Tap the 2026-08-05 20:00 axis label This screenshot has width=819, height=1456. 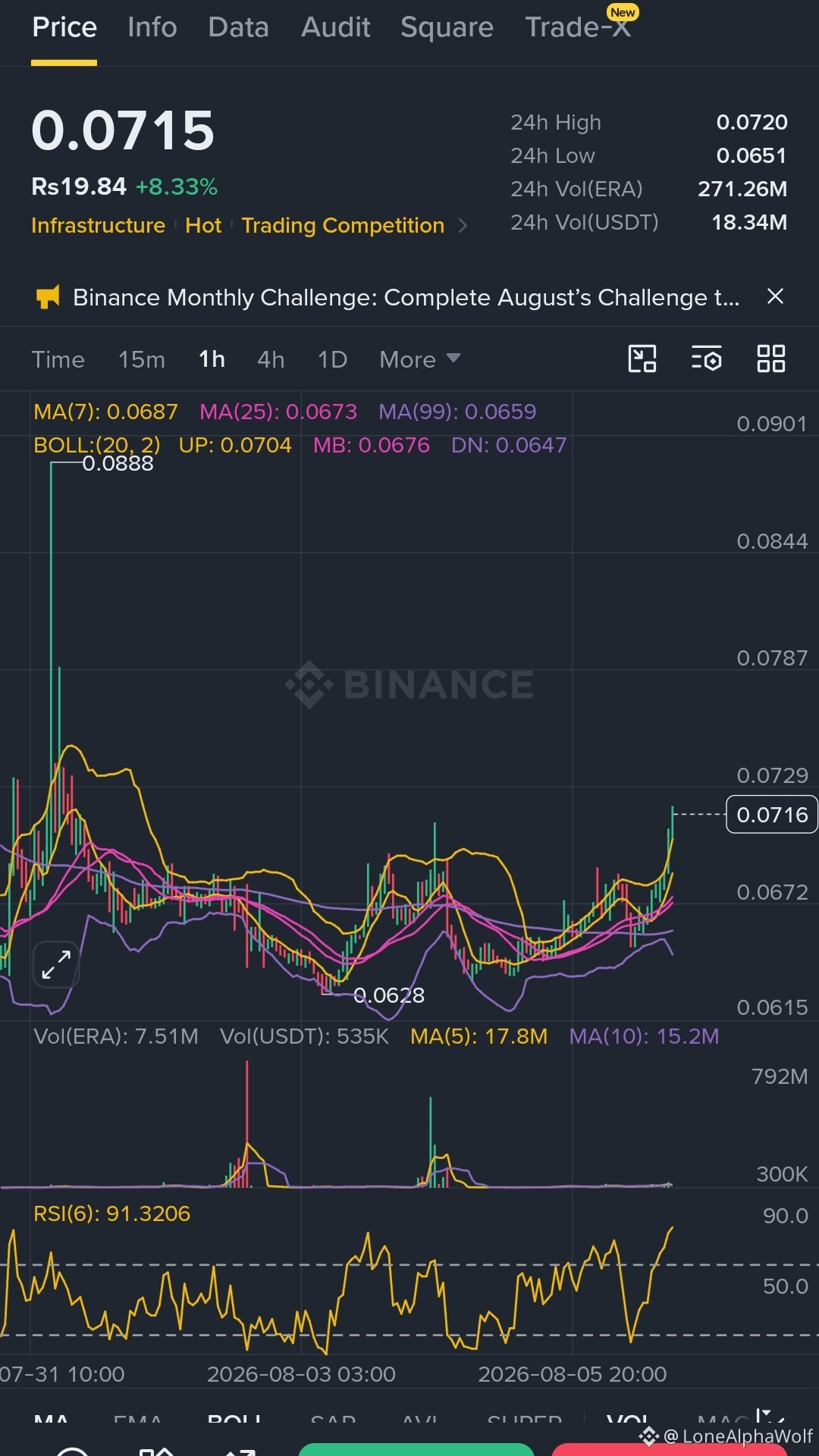tap(573, 1374)
